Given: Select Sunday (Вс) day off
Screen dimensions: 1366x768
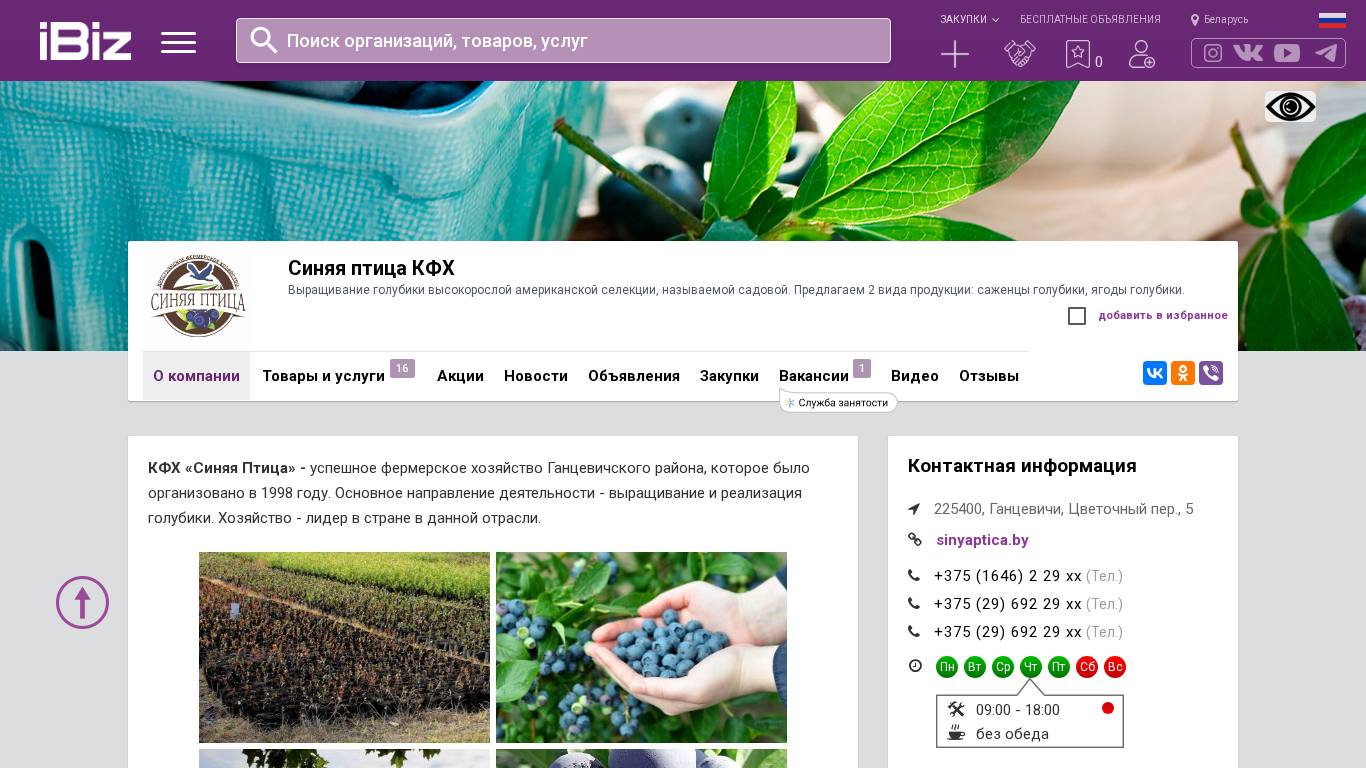Looking at the screenshot, I should pos(1115,667).
